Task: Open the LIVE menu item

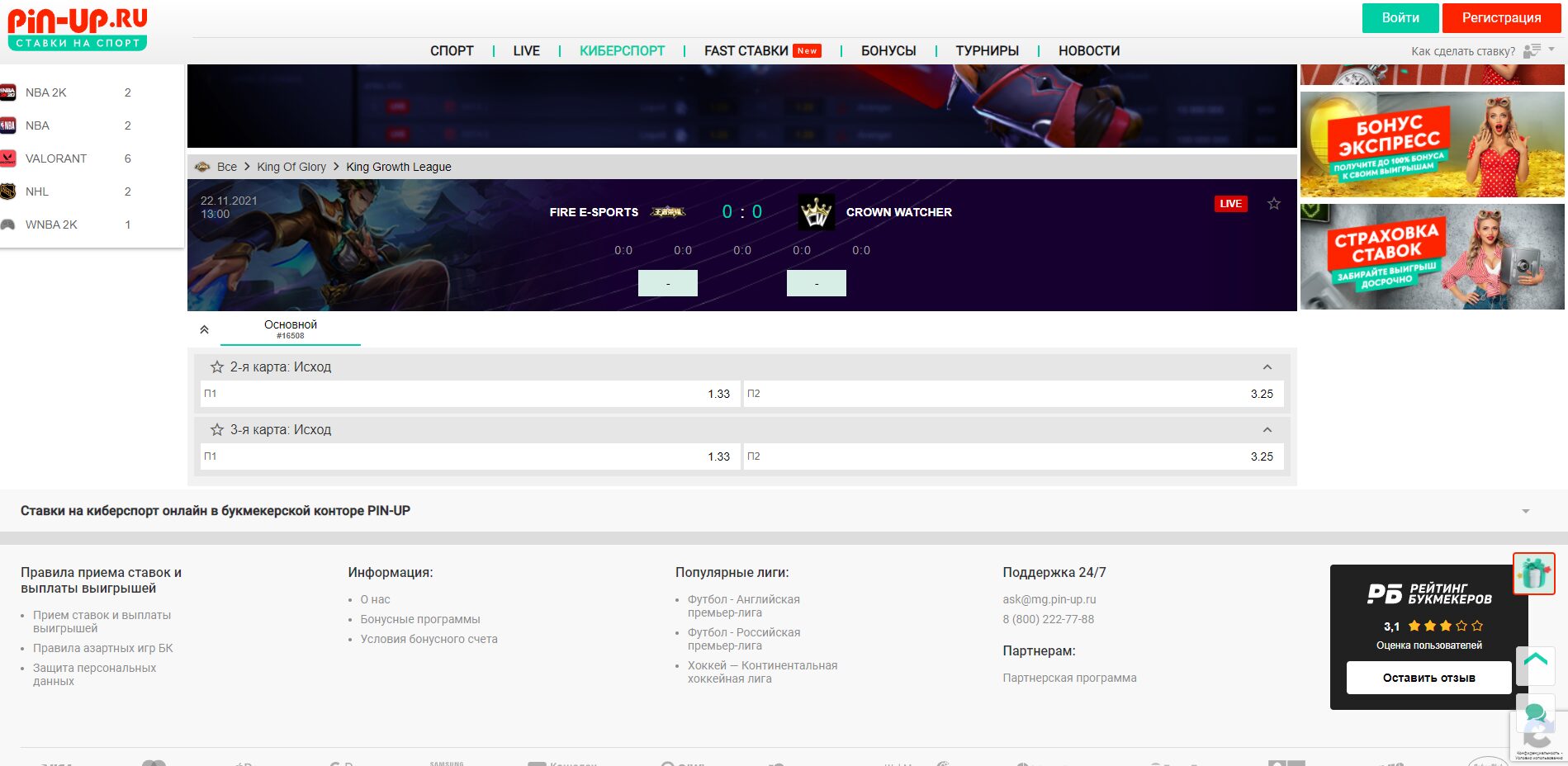Action: [x=526, y=51]
